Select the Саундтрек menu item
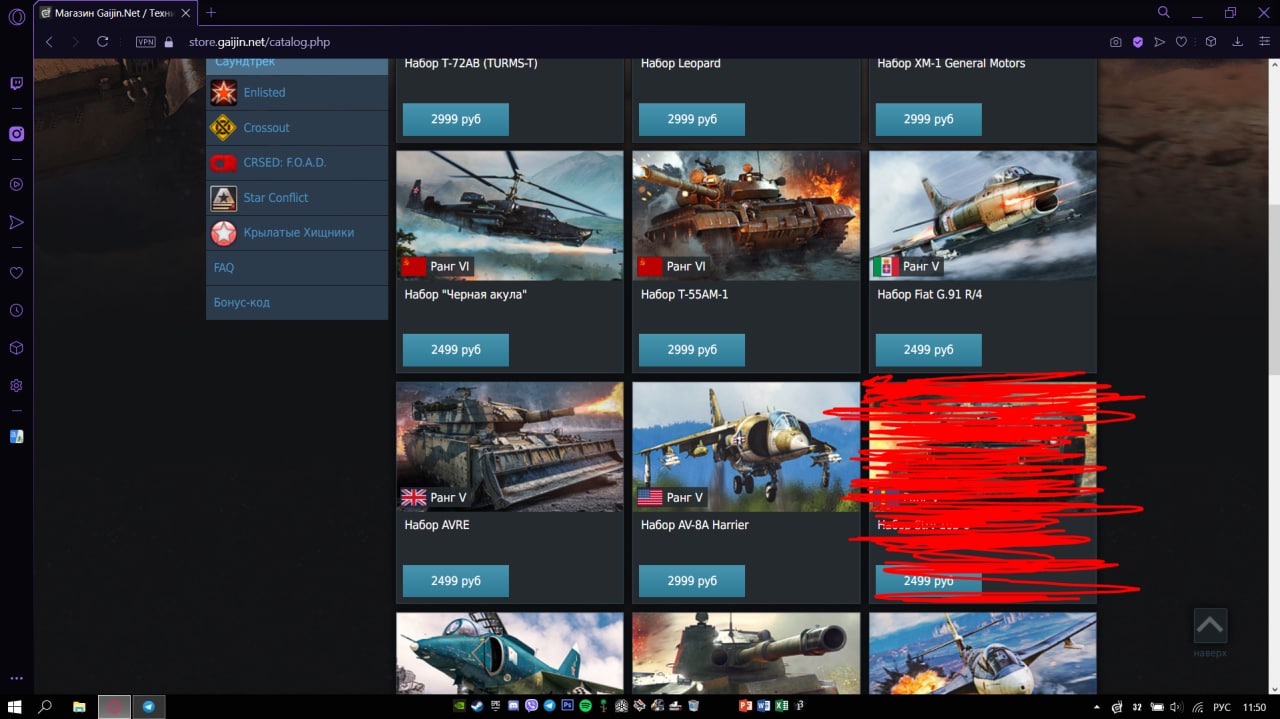 pos(297,66)
